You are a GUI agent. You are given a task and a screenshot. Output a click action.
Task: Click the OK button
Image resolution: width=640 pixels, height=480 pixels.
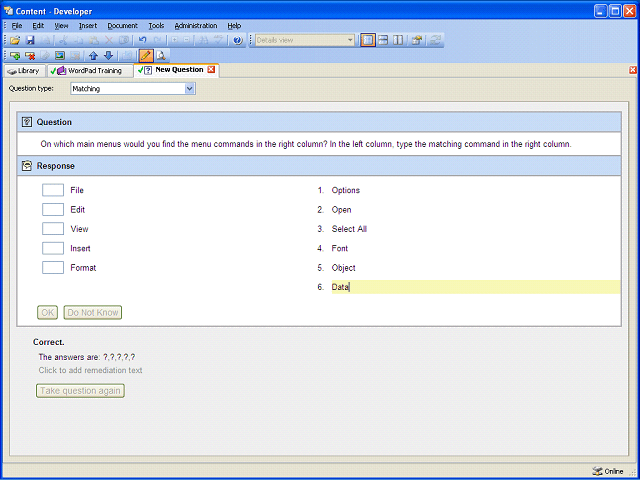47,313
